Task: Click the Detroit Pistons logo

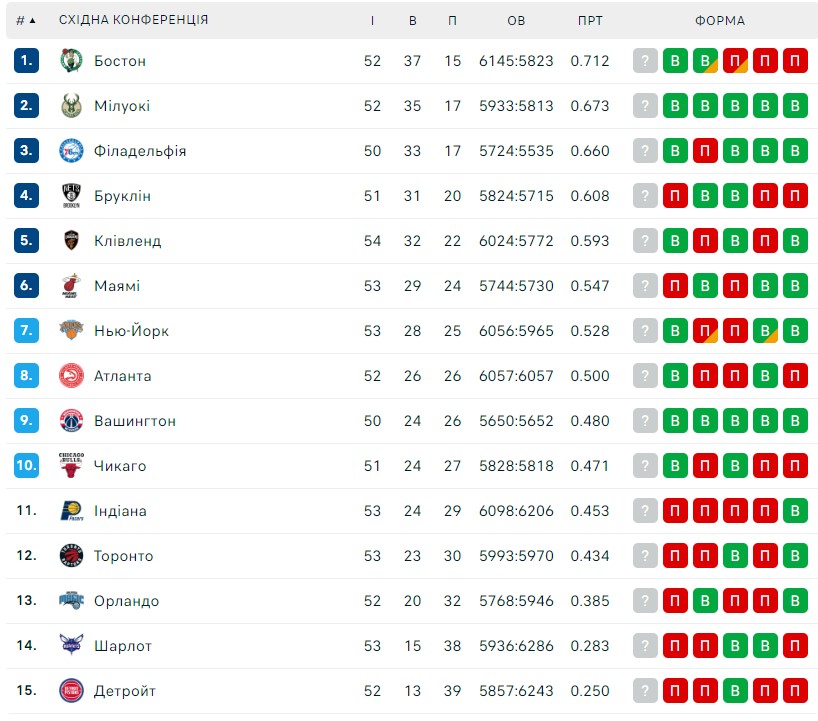Action: (71, 691)
